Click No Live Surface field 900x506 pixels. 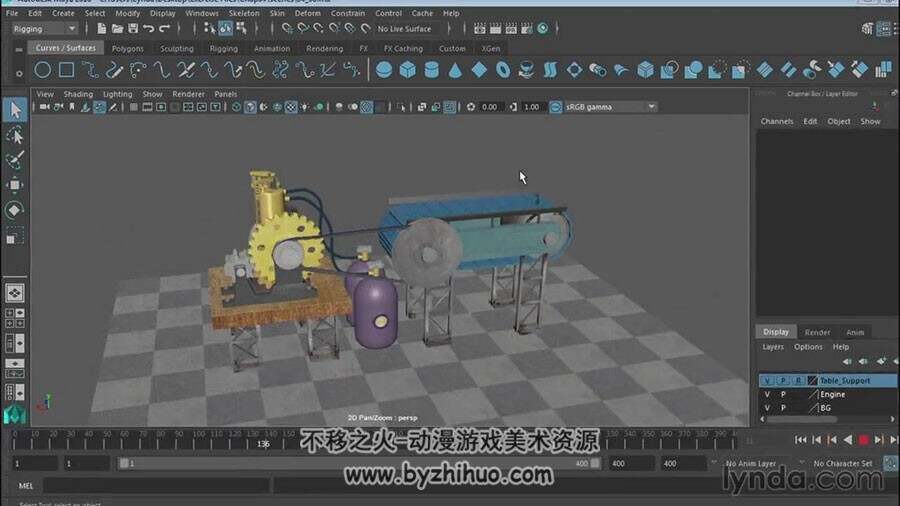(x=405, y=29)
